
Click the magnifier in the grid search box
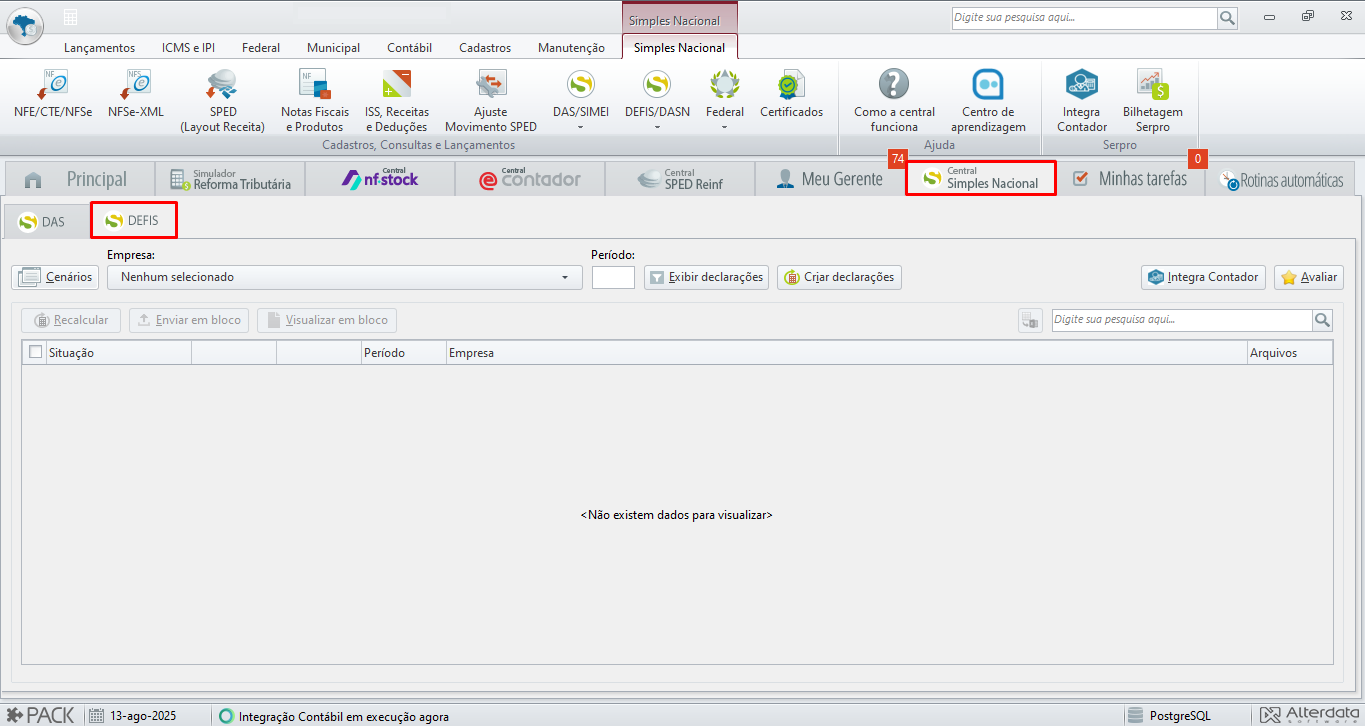1323,320
